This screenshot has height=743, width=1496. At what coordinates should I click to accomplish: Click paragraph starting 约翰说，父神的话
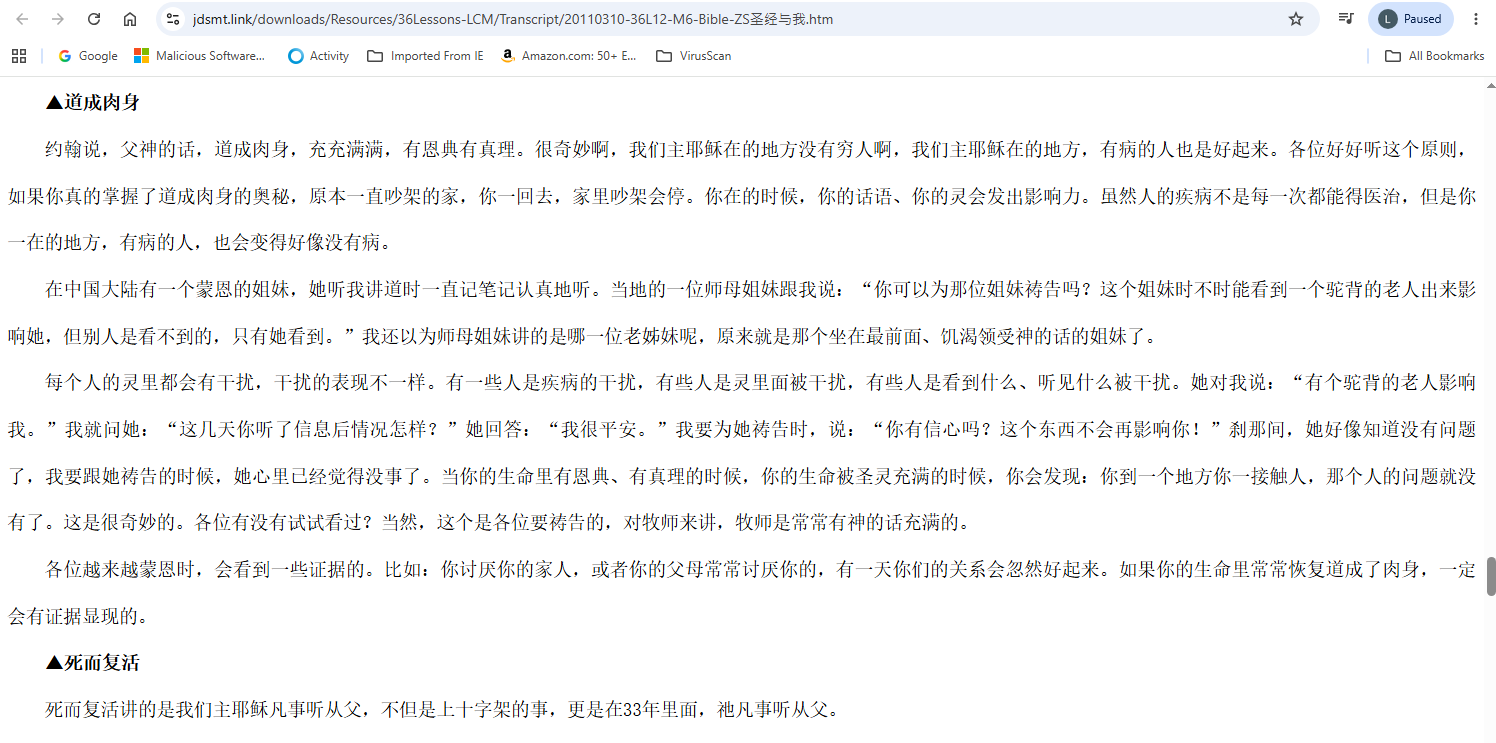[x=742, y=196]
